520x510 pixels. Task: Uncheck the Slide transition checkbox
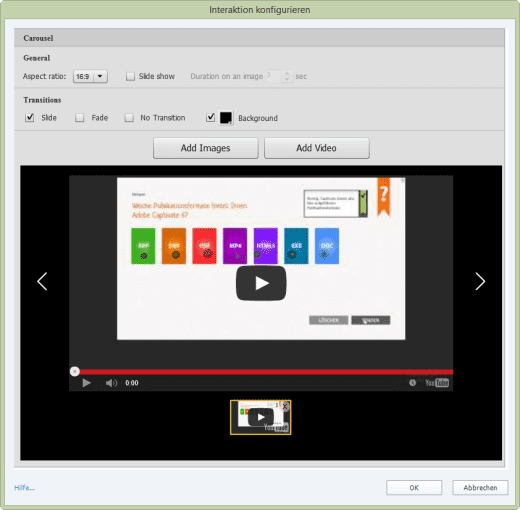[x=30, y=118]
